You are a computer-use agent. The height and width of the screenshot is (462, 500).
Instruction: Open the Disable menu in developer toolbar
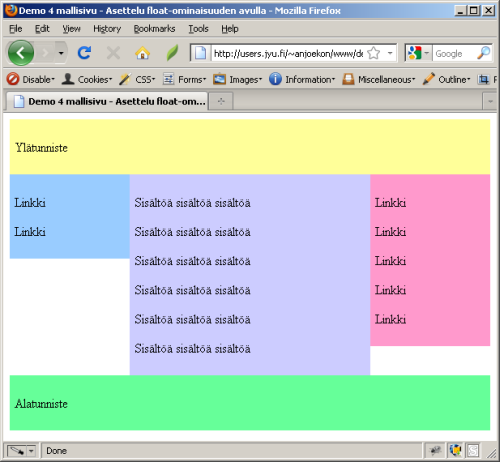click(30, 80)
